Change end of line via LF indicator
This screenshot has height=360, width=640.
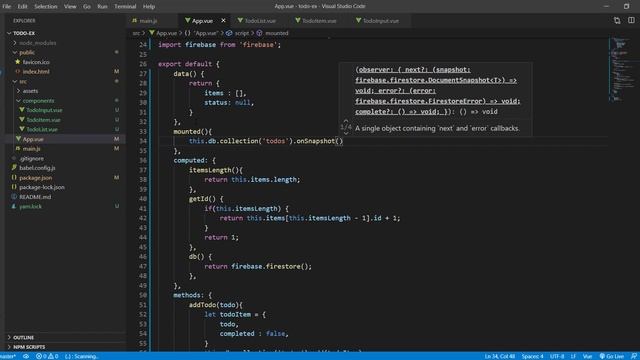click(573, 356)
